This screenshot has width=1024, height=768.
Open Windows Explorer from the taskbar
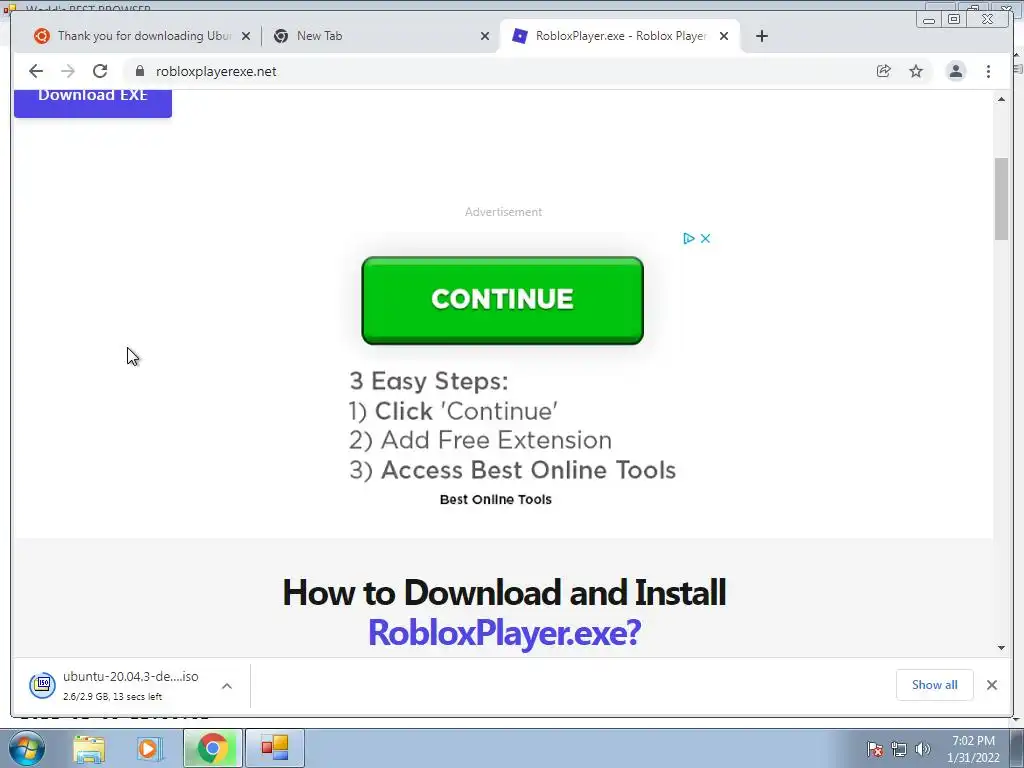pyautogui.click(x=89, y=748)
